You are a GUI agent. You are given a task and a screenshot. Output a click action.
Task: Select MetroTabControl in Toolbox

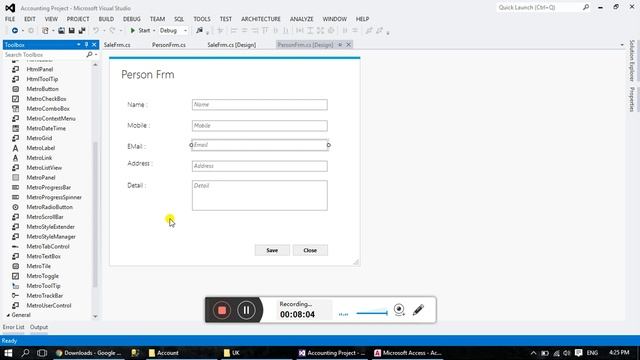(x=48, y=247)
